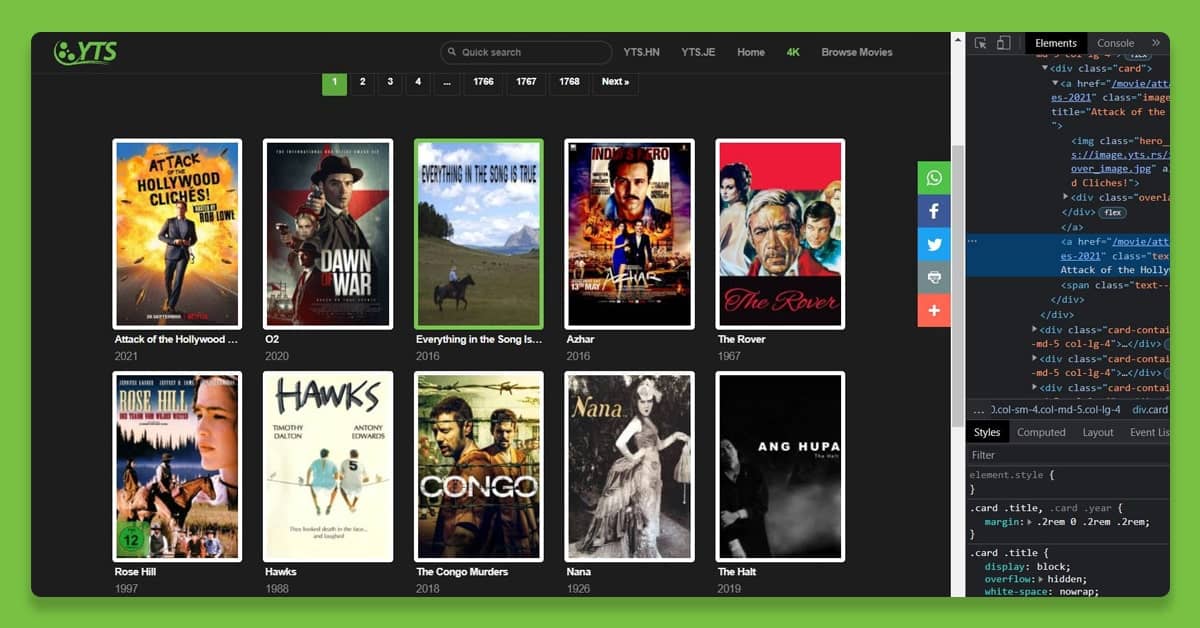
Task: Expand the first collapsed card-container div
Action: coord(1035,329)
